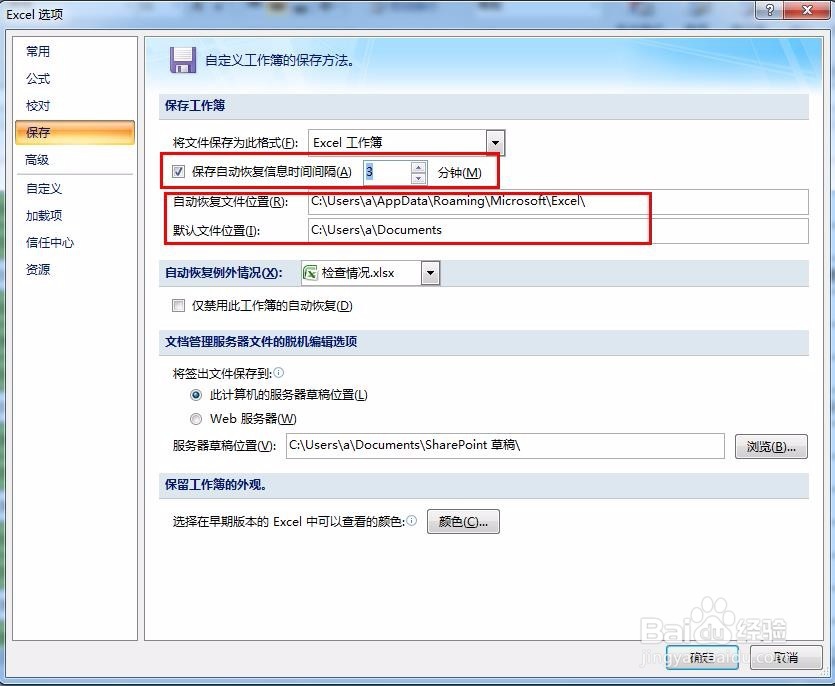This screenshot has width=835, height=686.
Task: Click the autorecover interval minutes field
Action: click(x=388, y=172)
